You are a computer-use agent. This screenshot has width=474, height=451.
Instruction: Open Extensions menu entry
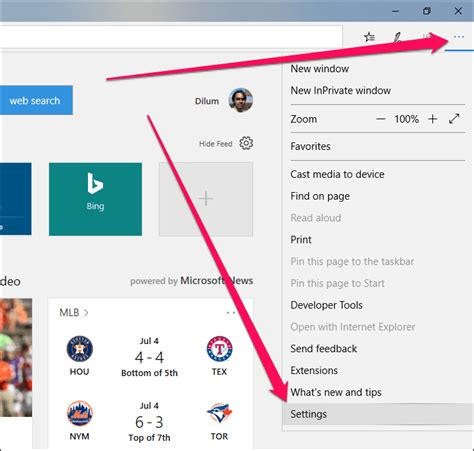pyautogui.click(x=314, y=370)
